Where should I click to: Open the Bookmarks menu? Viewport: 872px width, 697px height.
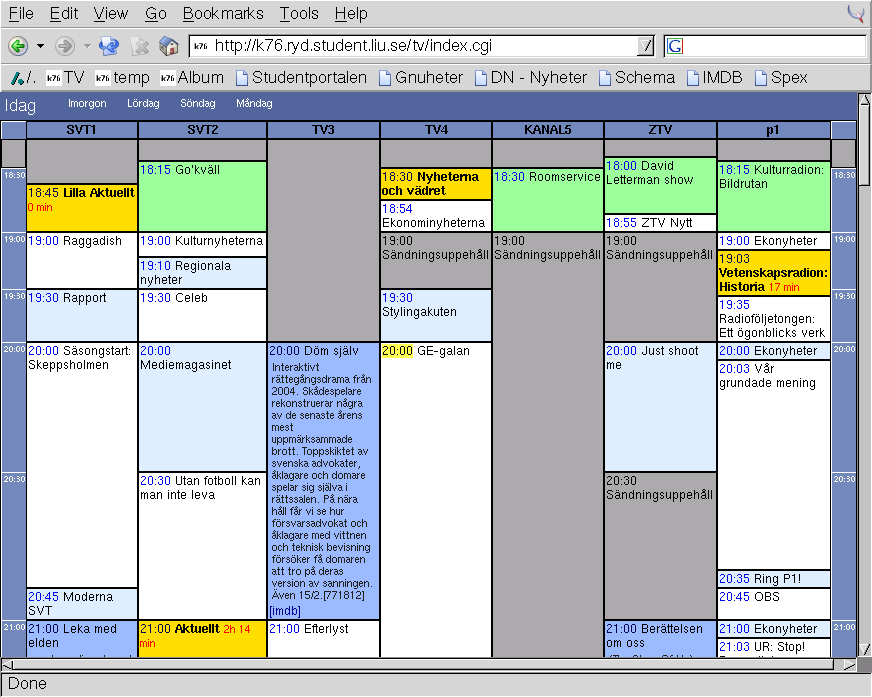pyautogui.click(x=223, y=13)
